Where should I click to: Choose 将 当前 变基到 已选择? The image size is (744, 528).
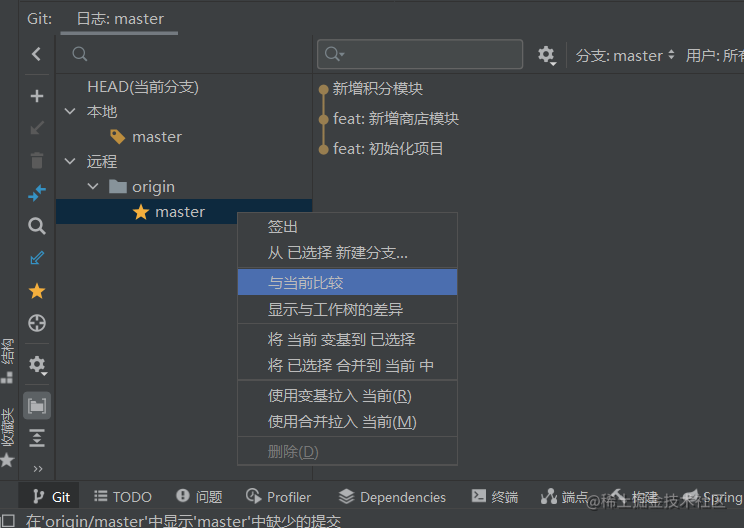point(347,339)
